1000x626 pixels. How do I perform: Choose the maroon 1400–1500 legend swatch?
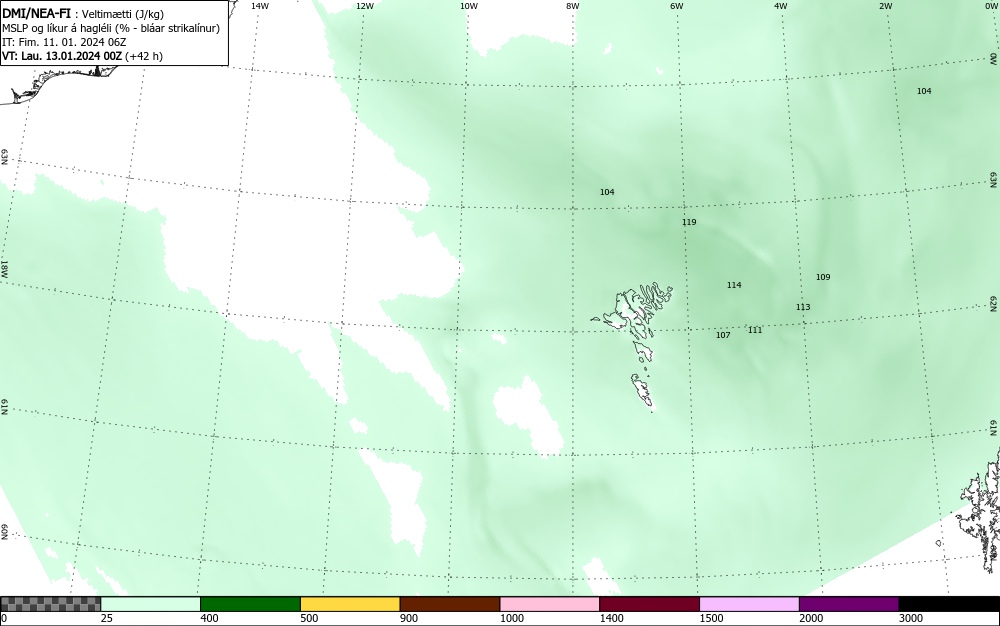pyautogui.click(x=649, y=604)
